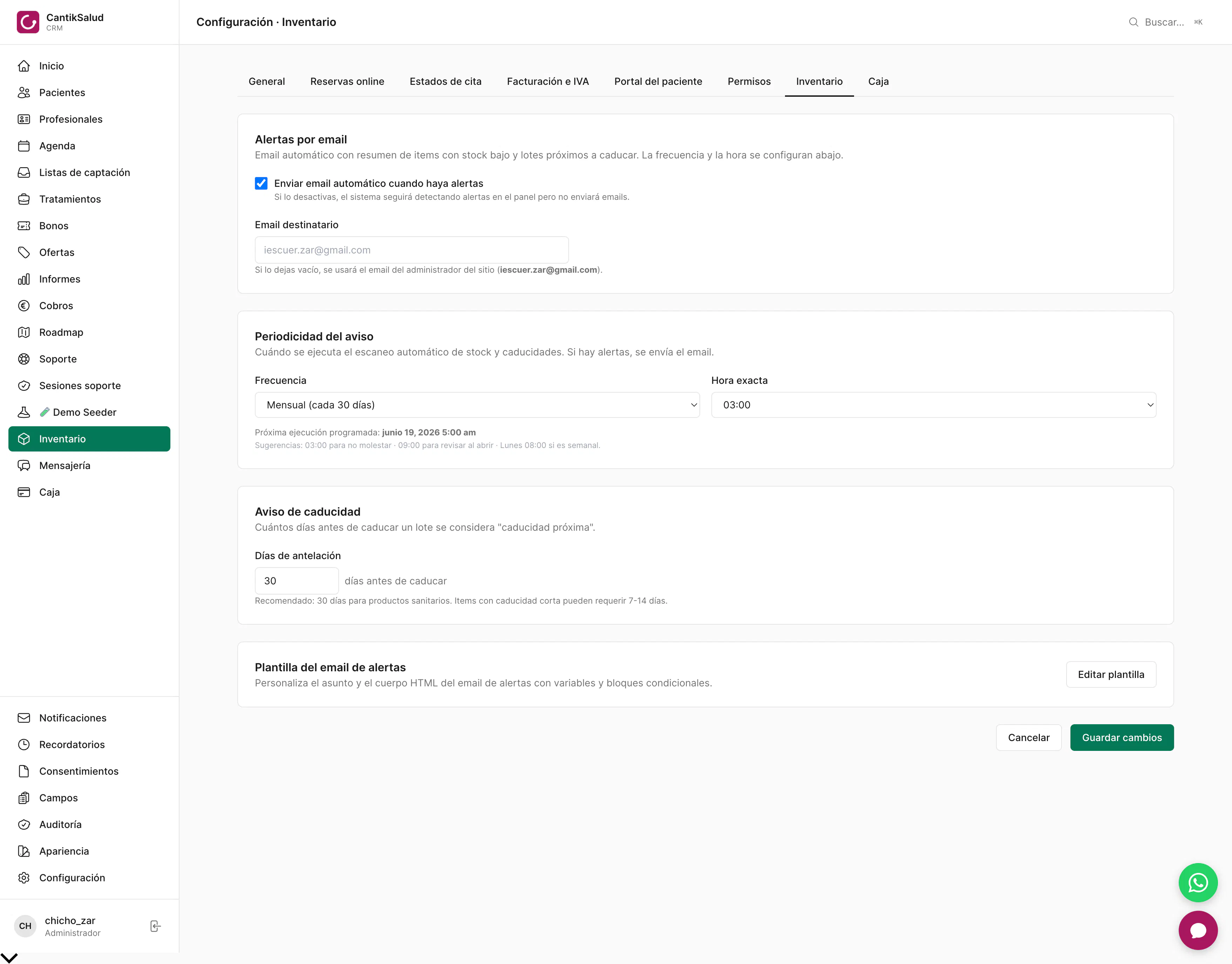Viewport: 1232px width, 964px height.
Task: Click the Pacientes label in sidebar
Action: 62,93
